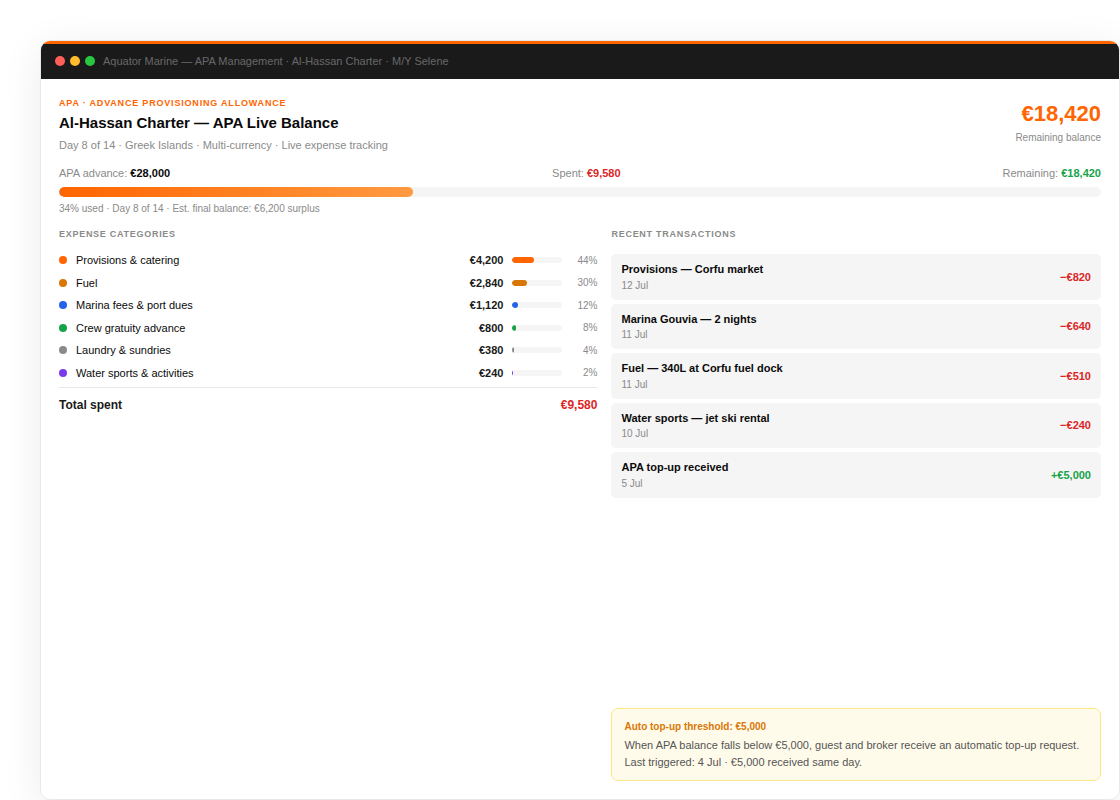Click the 'Al-Hassan Charter — APA Live Balance' heading

point(199,123)
